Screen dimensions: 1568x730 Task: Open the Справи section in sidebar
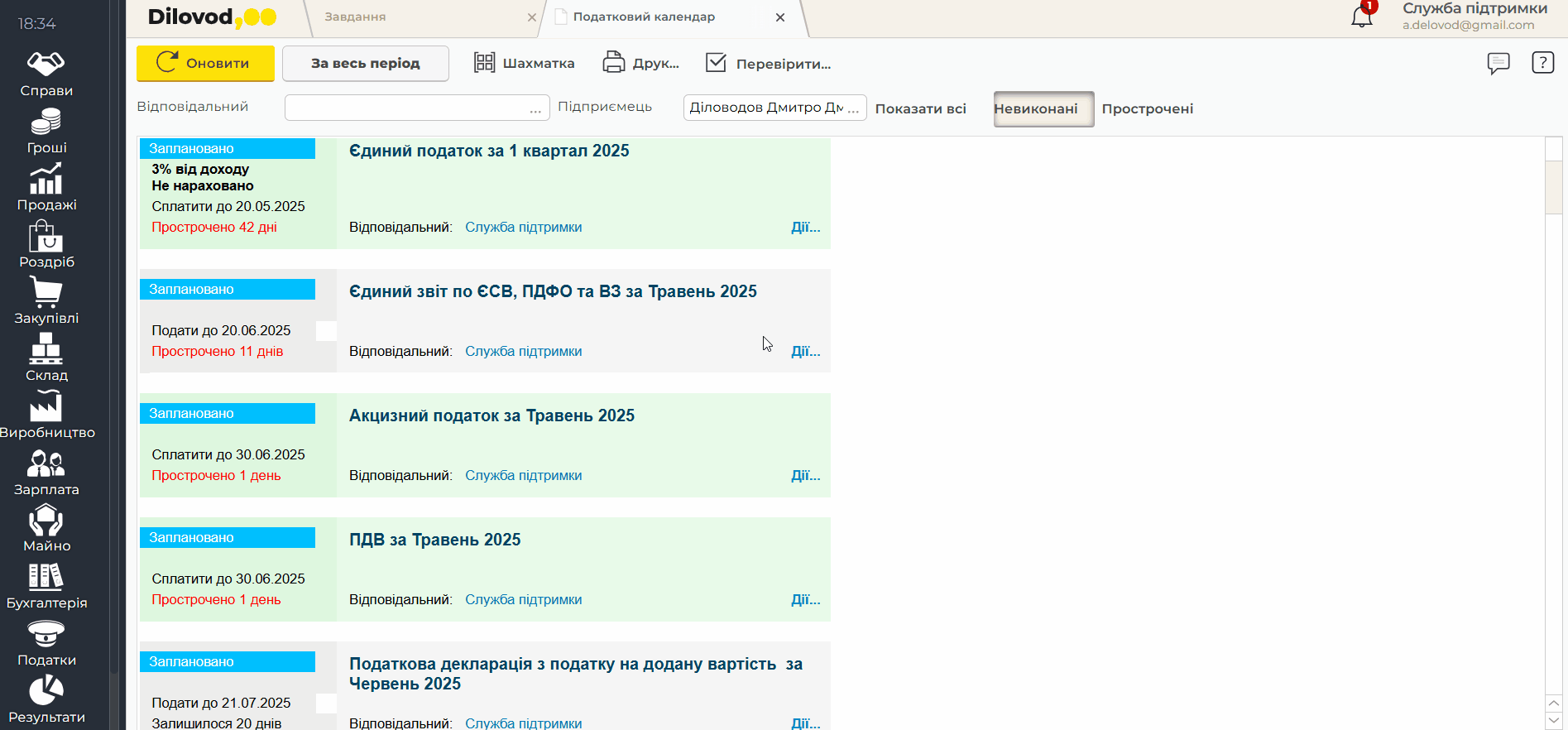point(46,74)
